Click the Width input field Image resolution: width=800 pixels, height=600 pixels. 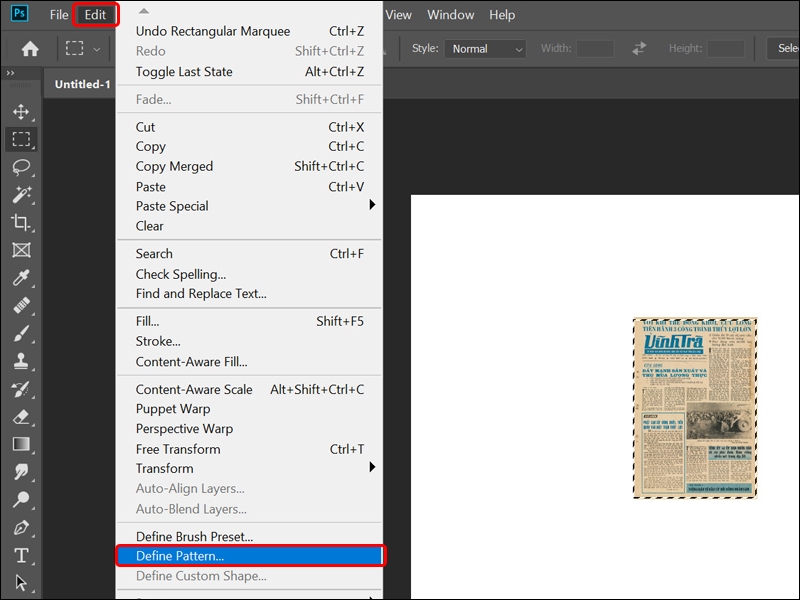coord(595,49)
